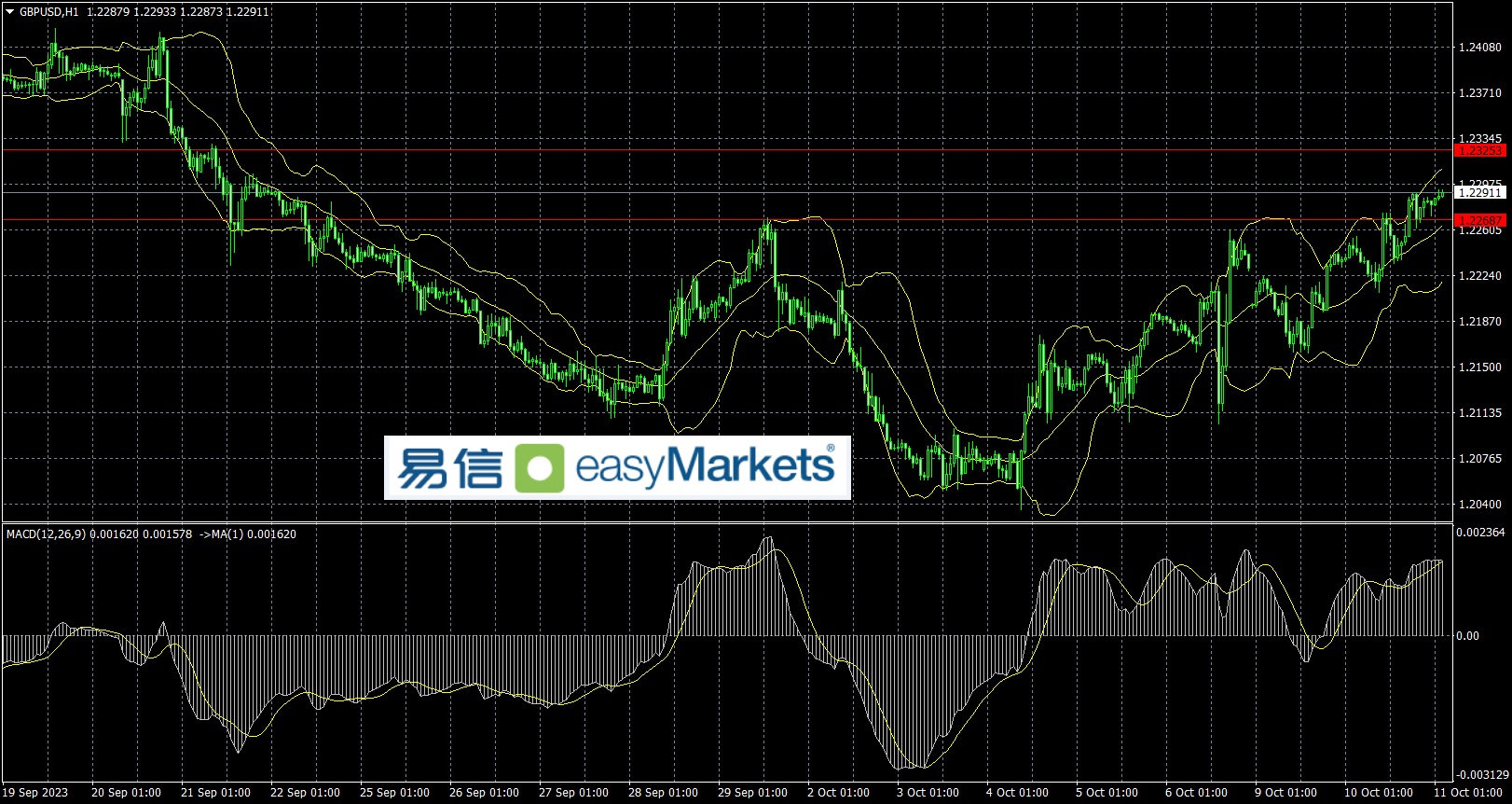Image resolution: width=1512 pixels, height=804 pixels.
Task: Click the 1.23710 price axis label
Action: click(x=1480, y=93)
